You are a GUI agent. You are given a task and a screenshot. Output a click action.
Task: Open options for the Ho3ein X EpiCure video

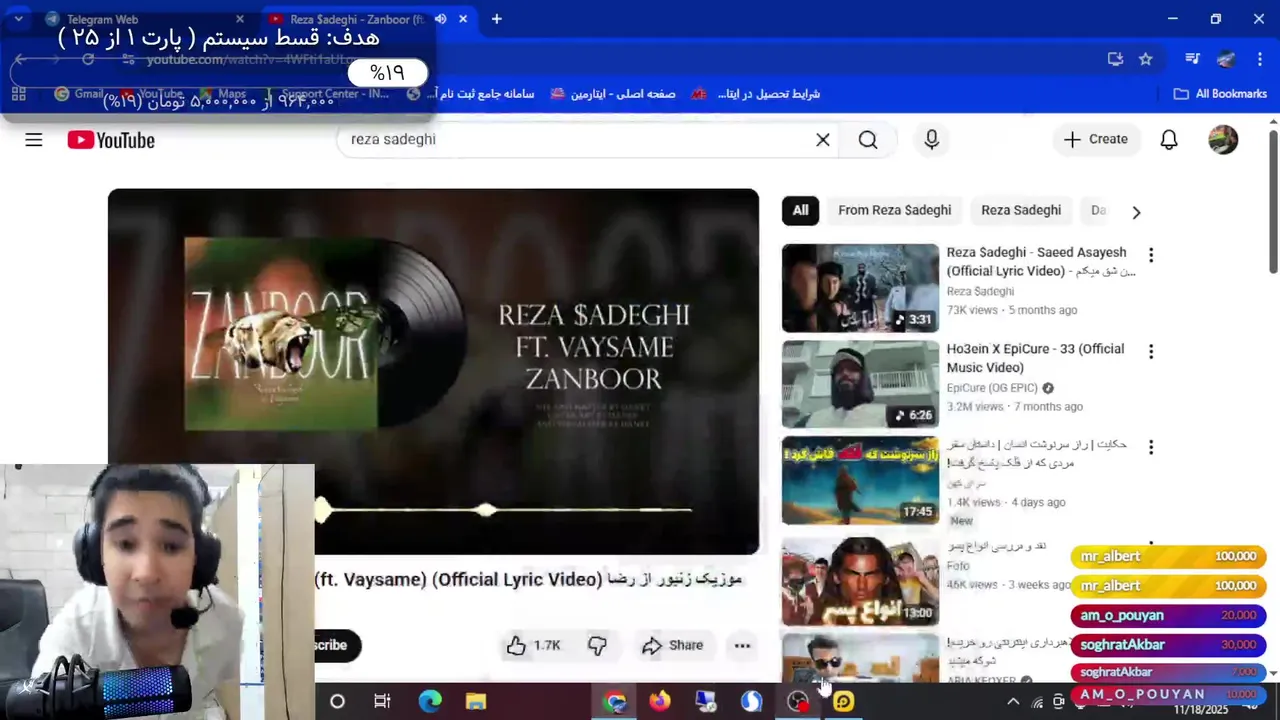point(1151,352)
